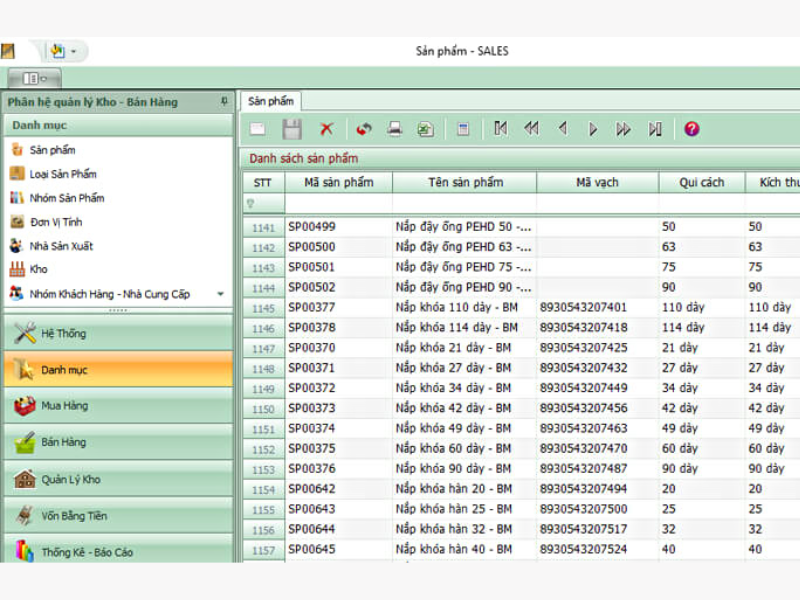
Task: Sort by the Mã vạch column header
Action: coord(597,183)
